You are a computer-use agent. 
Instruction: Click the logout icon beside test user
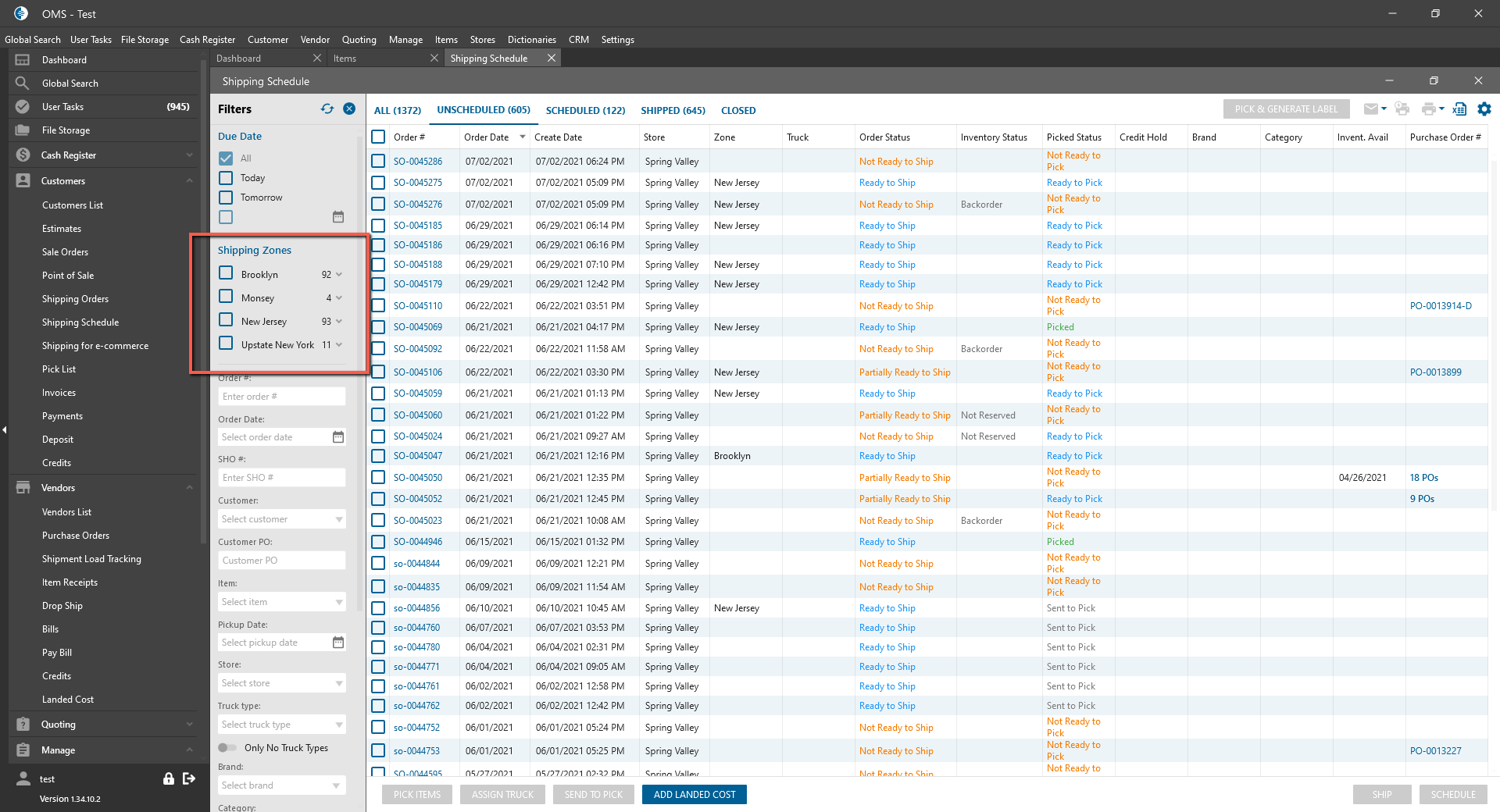[189, 778]
